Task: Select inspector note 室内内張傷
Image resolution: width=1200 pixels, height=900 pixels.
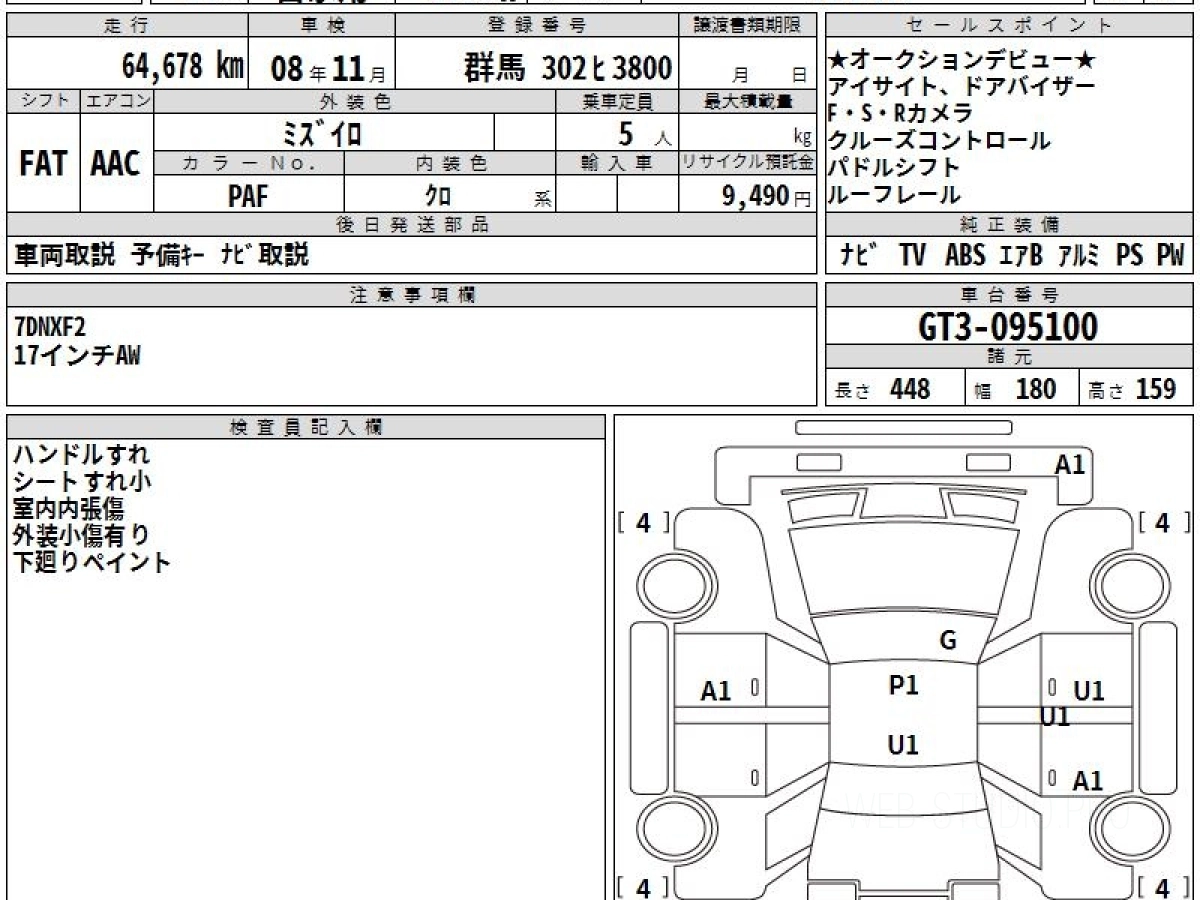Action: click(68, 509)
